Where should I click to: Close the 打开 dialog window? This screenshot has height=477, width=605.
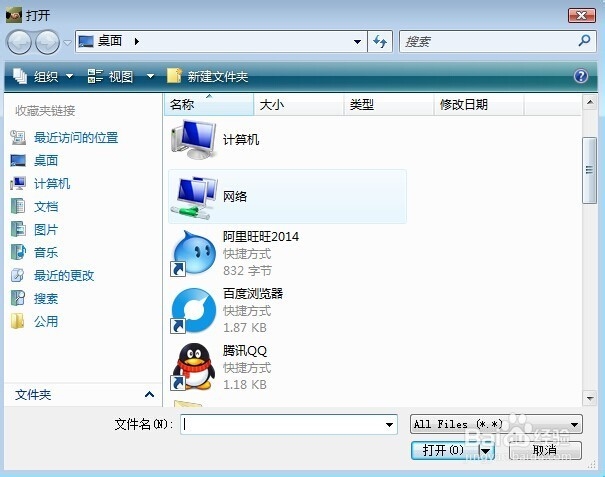click(x=581, y=15)
